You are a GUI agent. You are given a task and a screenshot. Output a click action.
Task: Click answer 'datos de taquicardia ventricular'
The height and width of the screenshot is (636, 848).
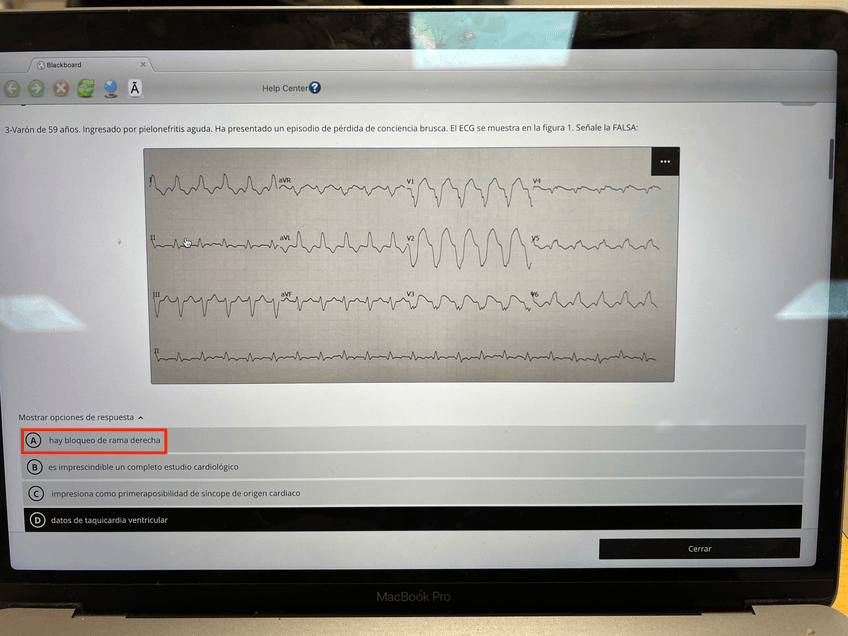109,520
